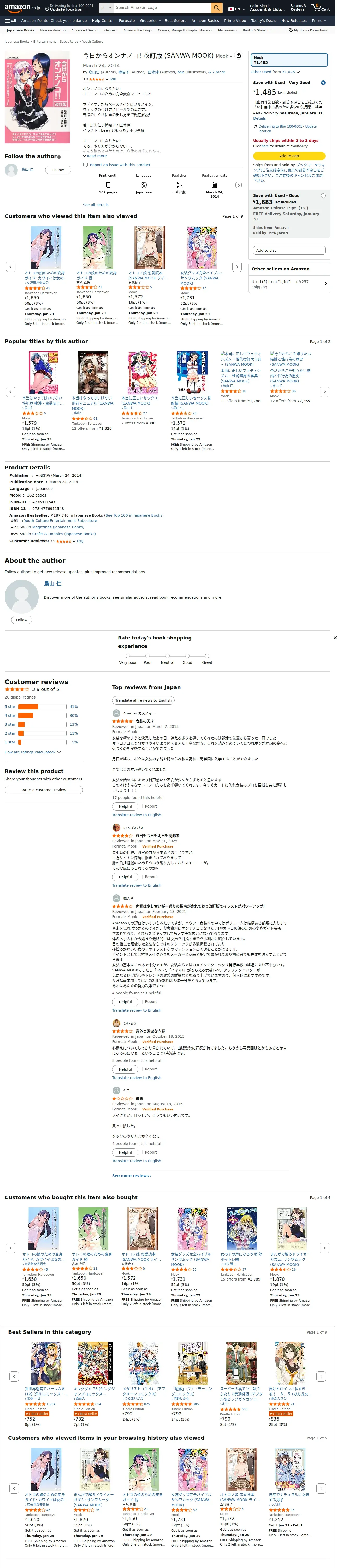337x1568 pixels.
Task: Open the 'All' hamburger menu
Action: (10, 21)
